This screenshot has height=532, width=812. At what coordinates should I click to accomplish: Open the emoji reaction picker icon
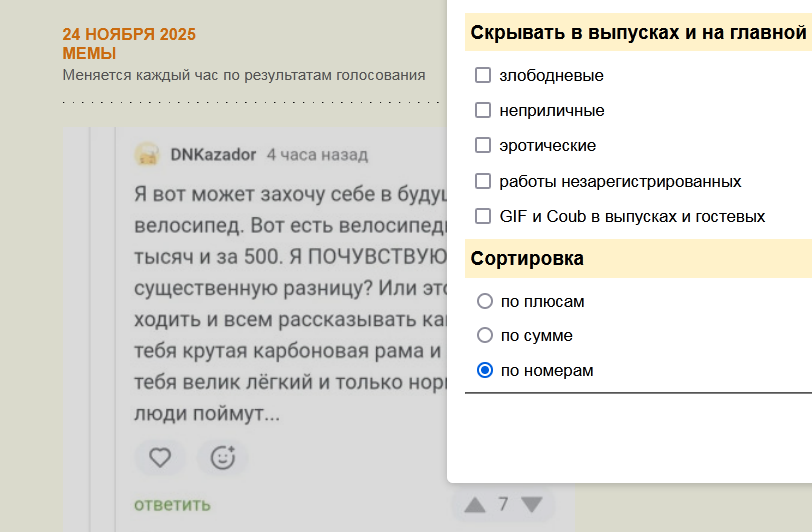222,458
